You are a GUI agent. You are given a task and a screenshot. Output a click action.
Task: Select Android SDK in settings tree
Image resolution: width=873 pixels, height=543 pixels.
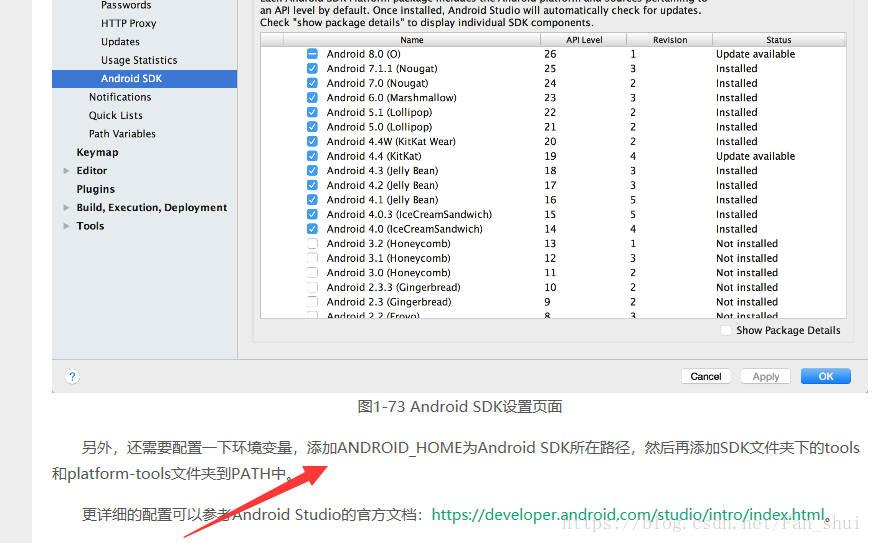click(x=144, y=79)
